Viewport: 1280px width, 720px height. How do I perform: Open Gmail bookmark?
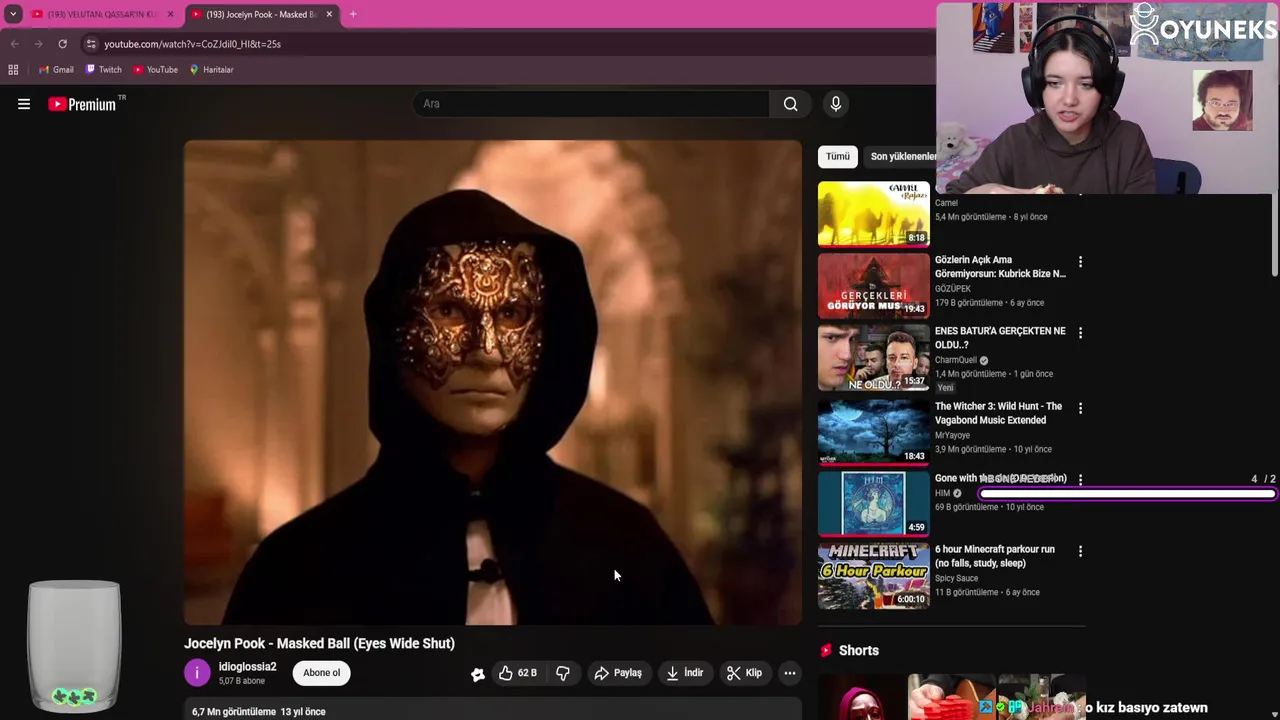point(56,70)
